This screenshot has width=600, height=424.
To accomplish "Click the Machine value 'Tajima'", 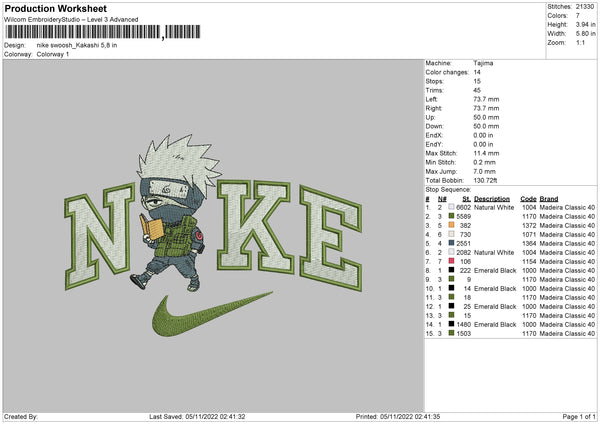I will 483,63.
